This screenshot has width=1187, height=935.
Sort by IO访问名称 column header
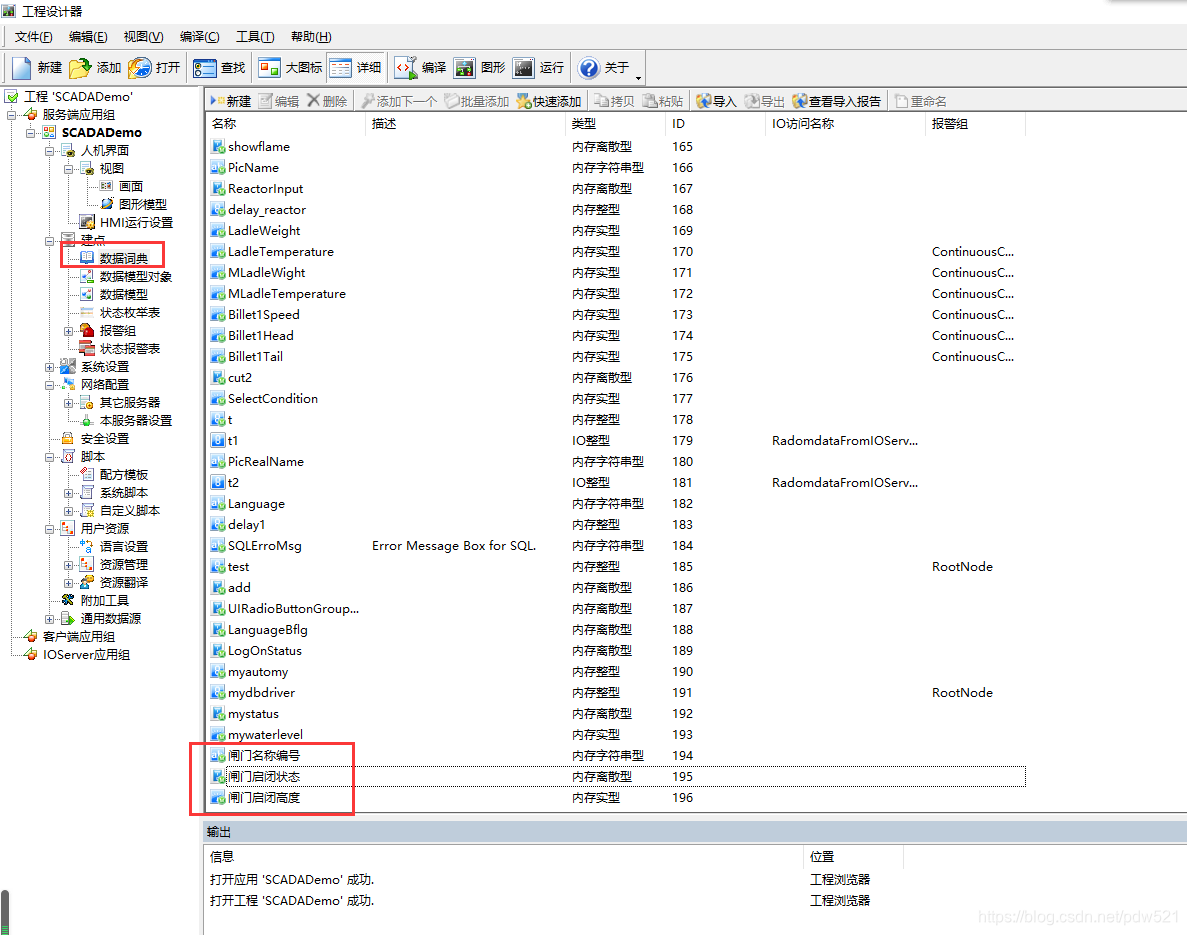pos(845,123)
